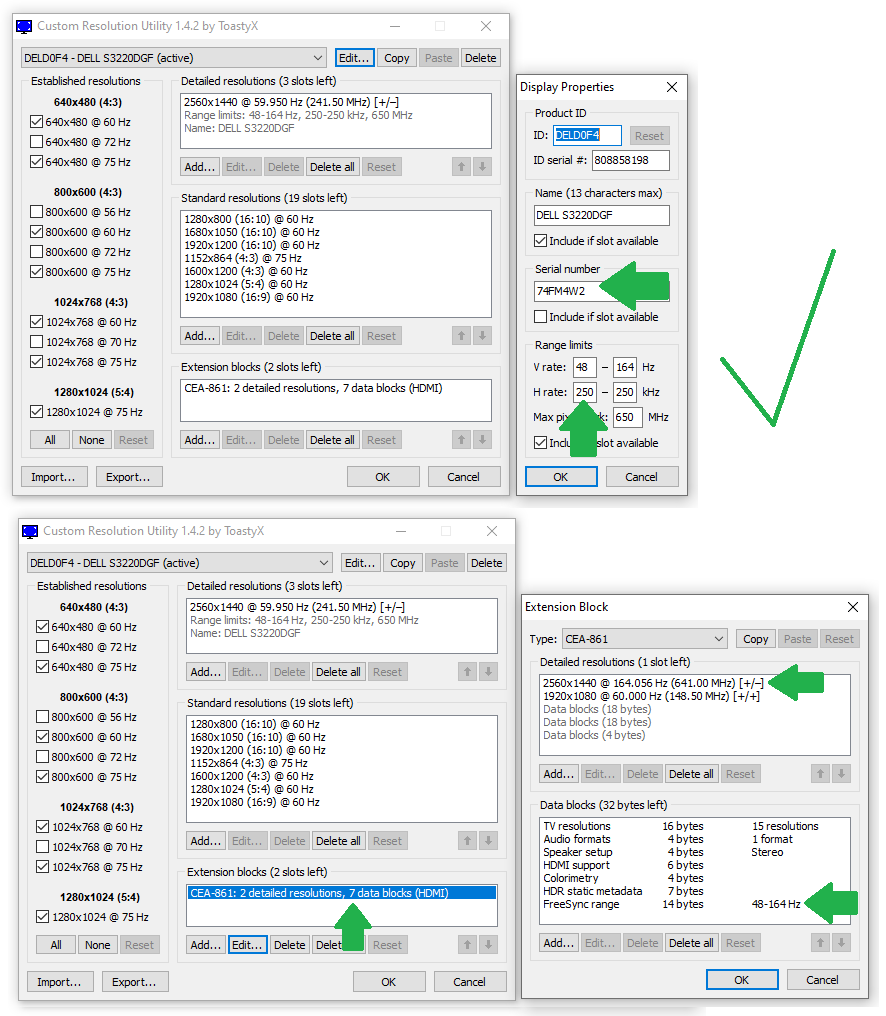Click Delete all under Extension Block detailed resolutions
This screenshot has width=886, height=1016.
691,774
